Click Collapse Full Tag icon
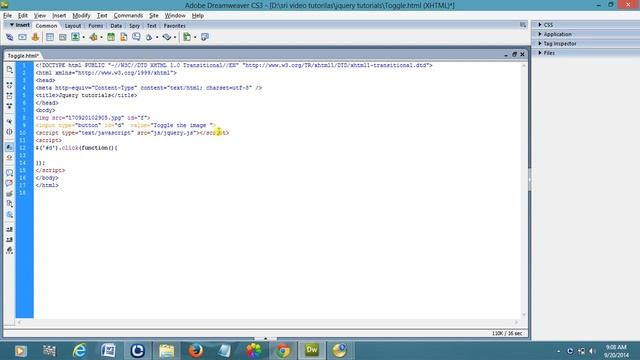The height and width of the screenshot is (360, 640). click(x=9, y=85)
